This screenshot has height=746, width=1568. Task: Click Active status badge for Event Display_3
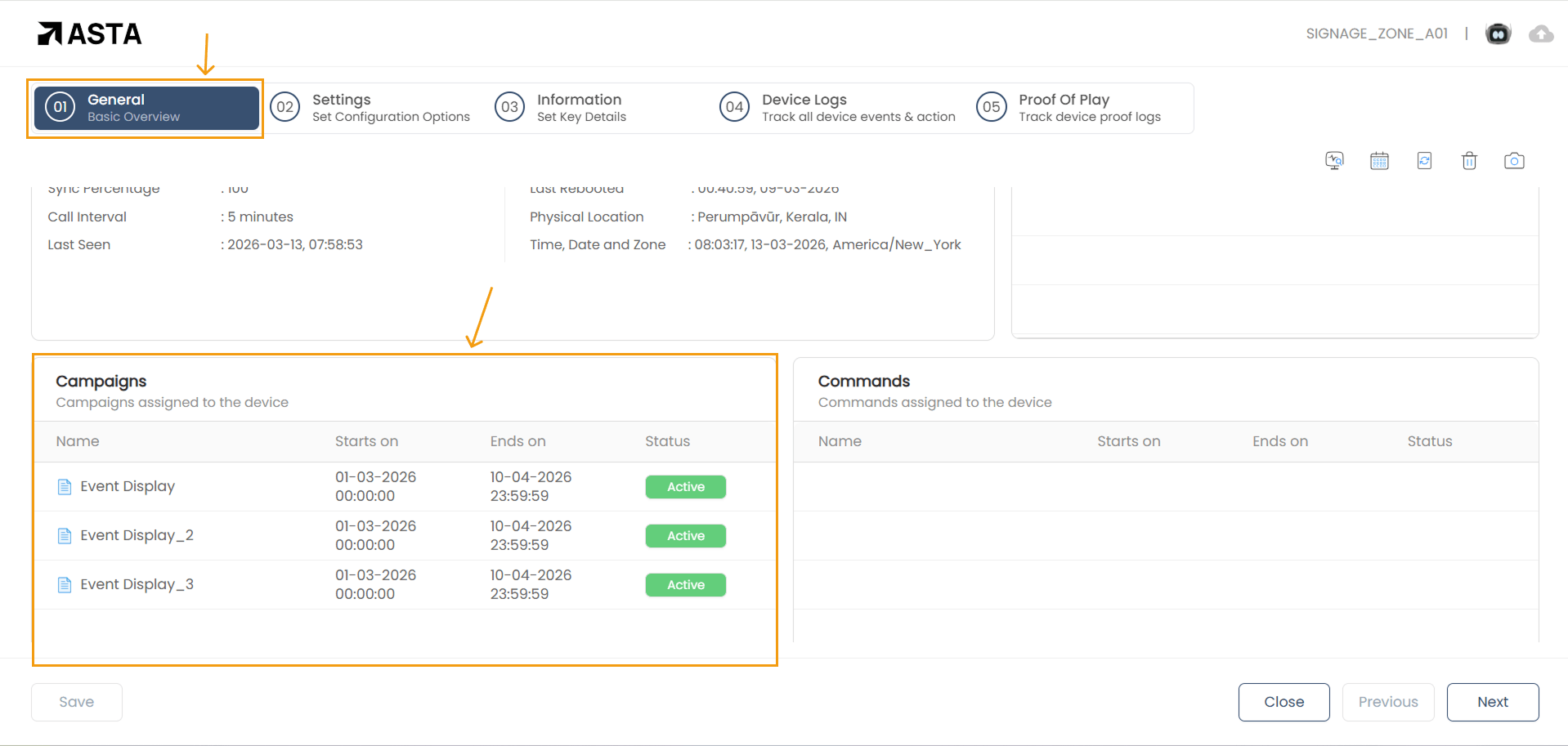click(x=685, y=585)
